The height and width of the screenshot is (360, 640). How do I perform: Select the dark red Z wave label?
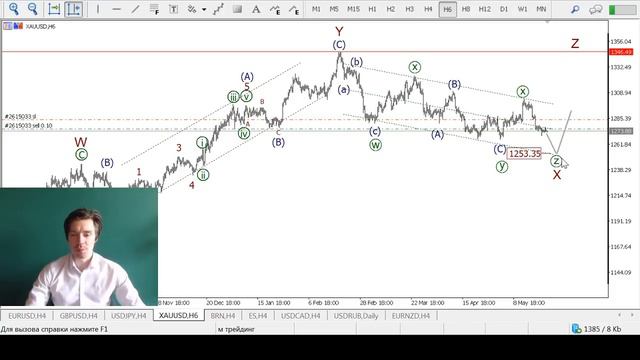tap(575, 43)
